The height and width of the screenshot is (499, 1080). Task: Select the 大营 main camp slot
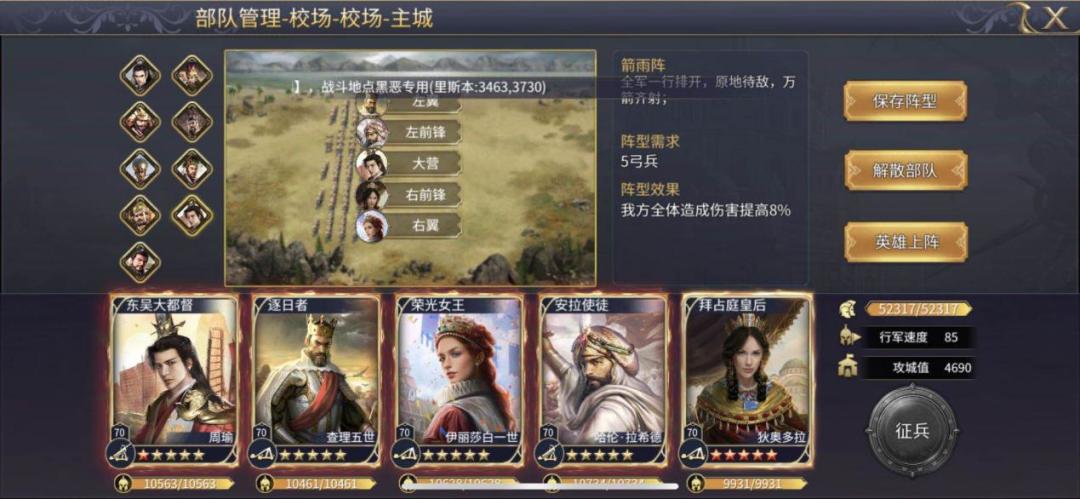(408, 163)
